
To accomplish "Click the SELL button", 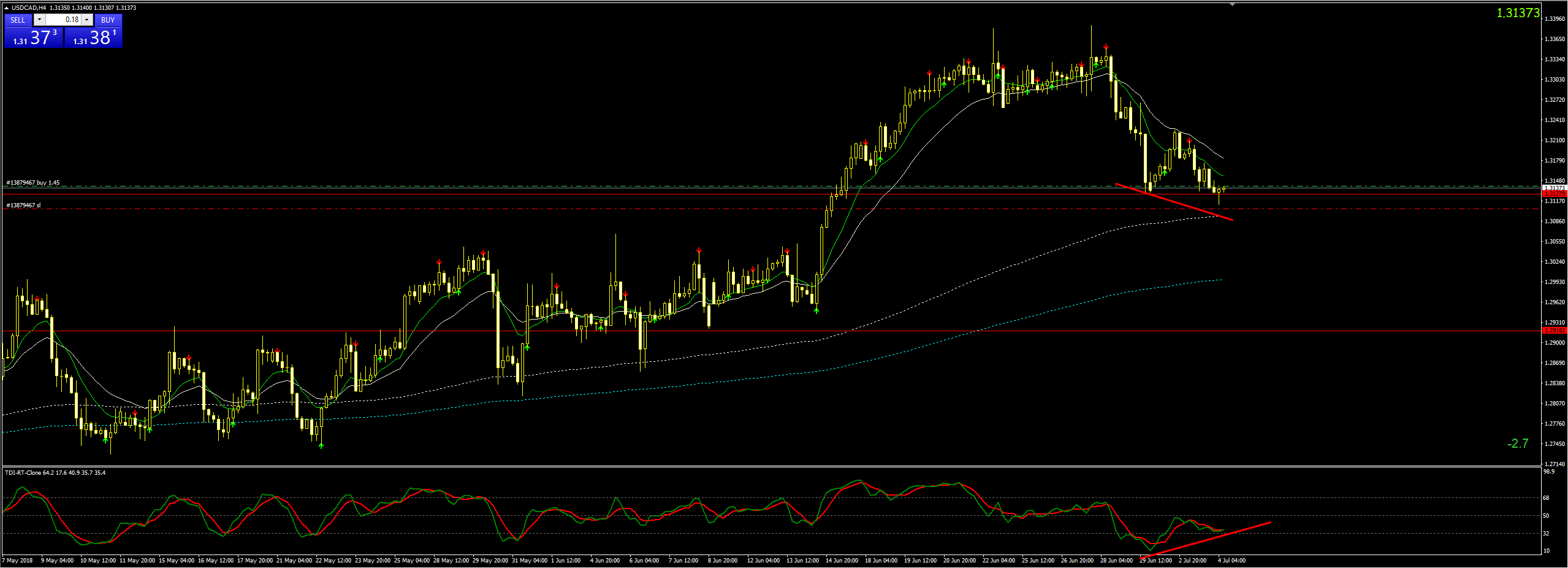I will tap(18, 20).
